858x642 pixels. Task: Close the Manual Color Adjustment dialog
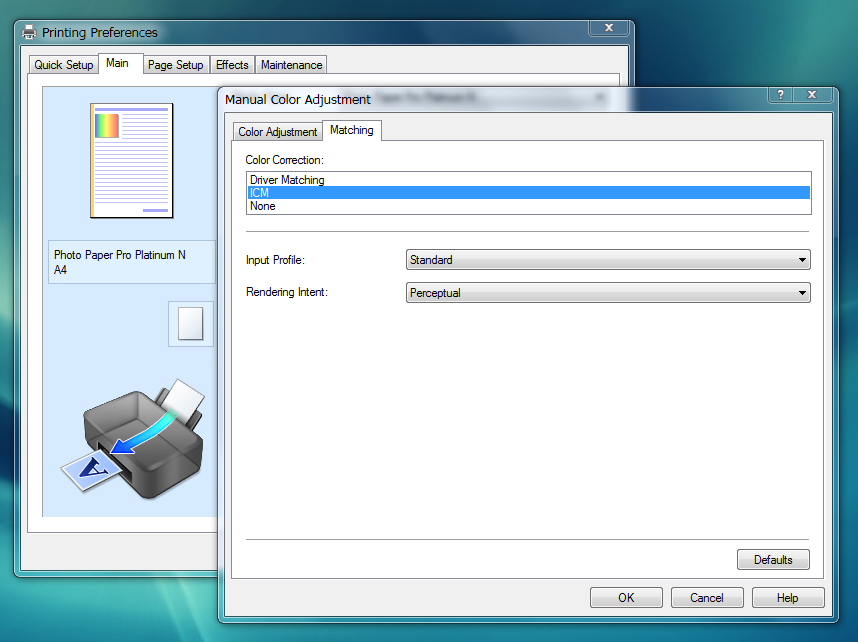click(x=812, y=94)
